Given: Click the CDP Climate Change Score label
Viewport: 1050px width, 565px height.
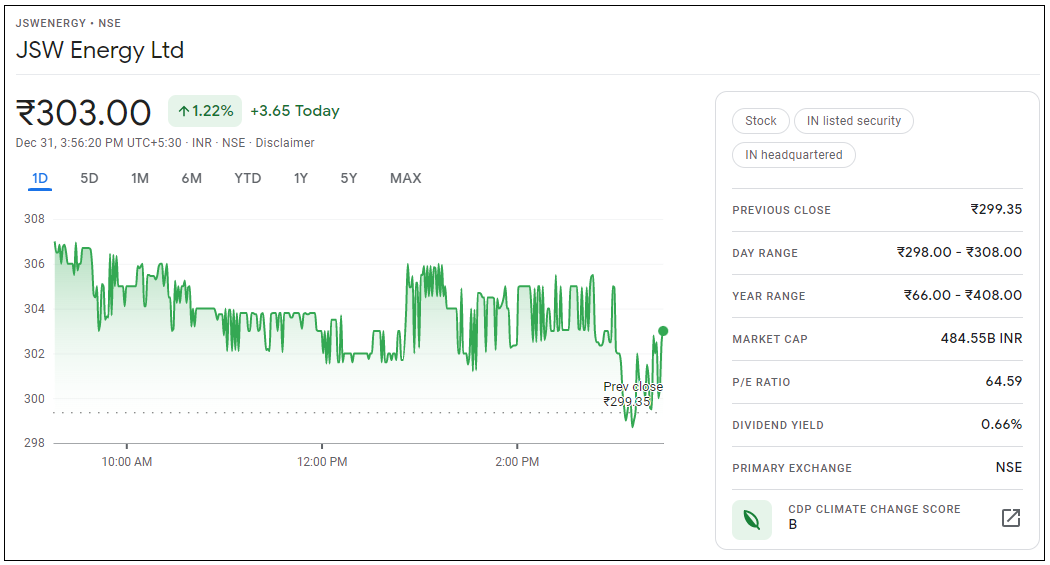Looking at the screenshot, I should point(874,509).
